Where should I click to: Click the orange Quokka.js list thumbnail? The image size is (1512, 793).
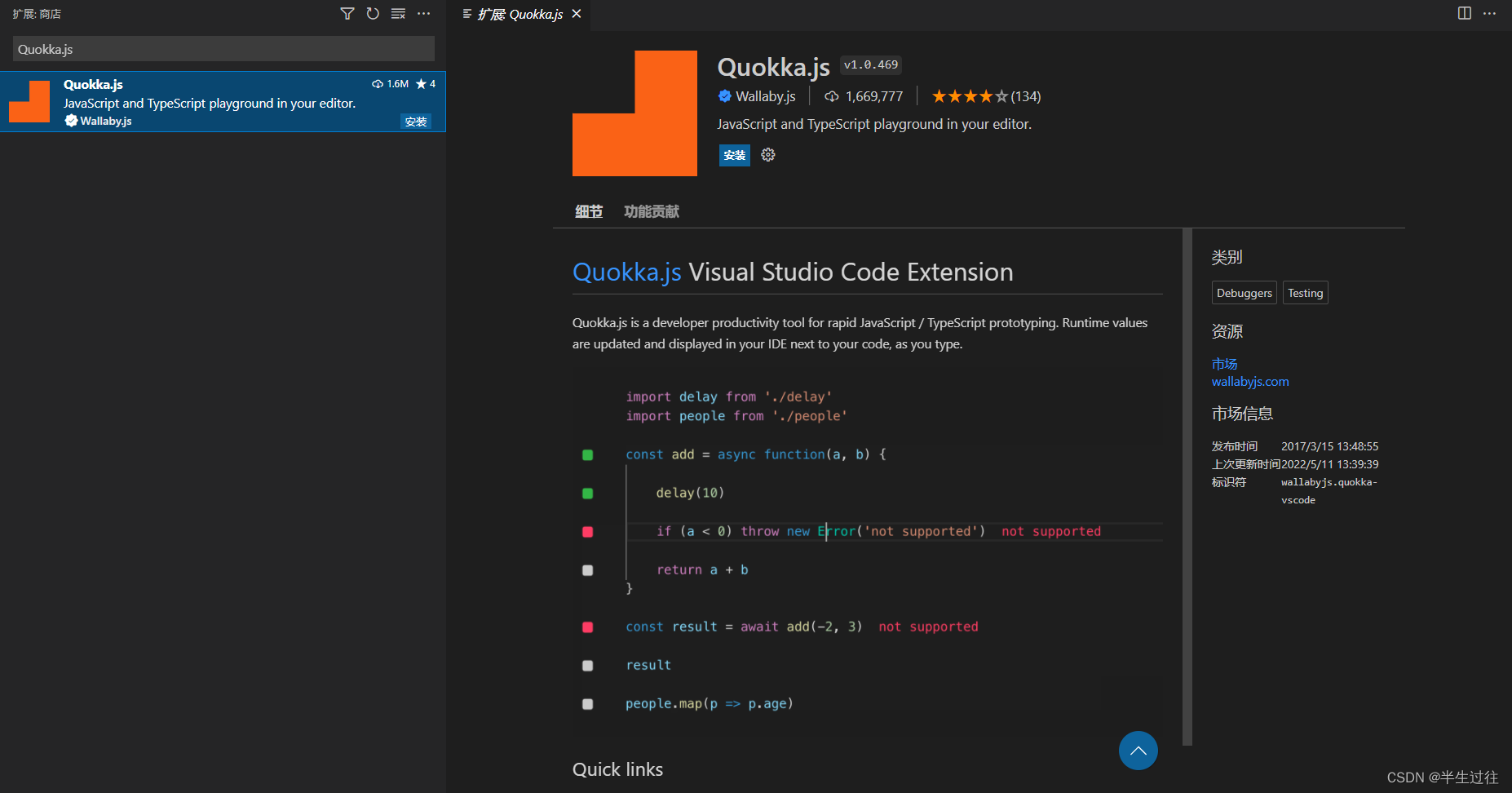pyautogui.click(x=29, y=101)
